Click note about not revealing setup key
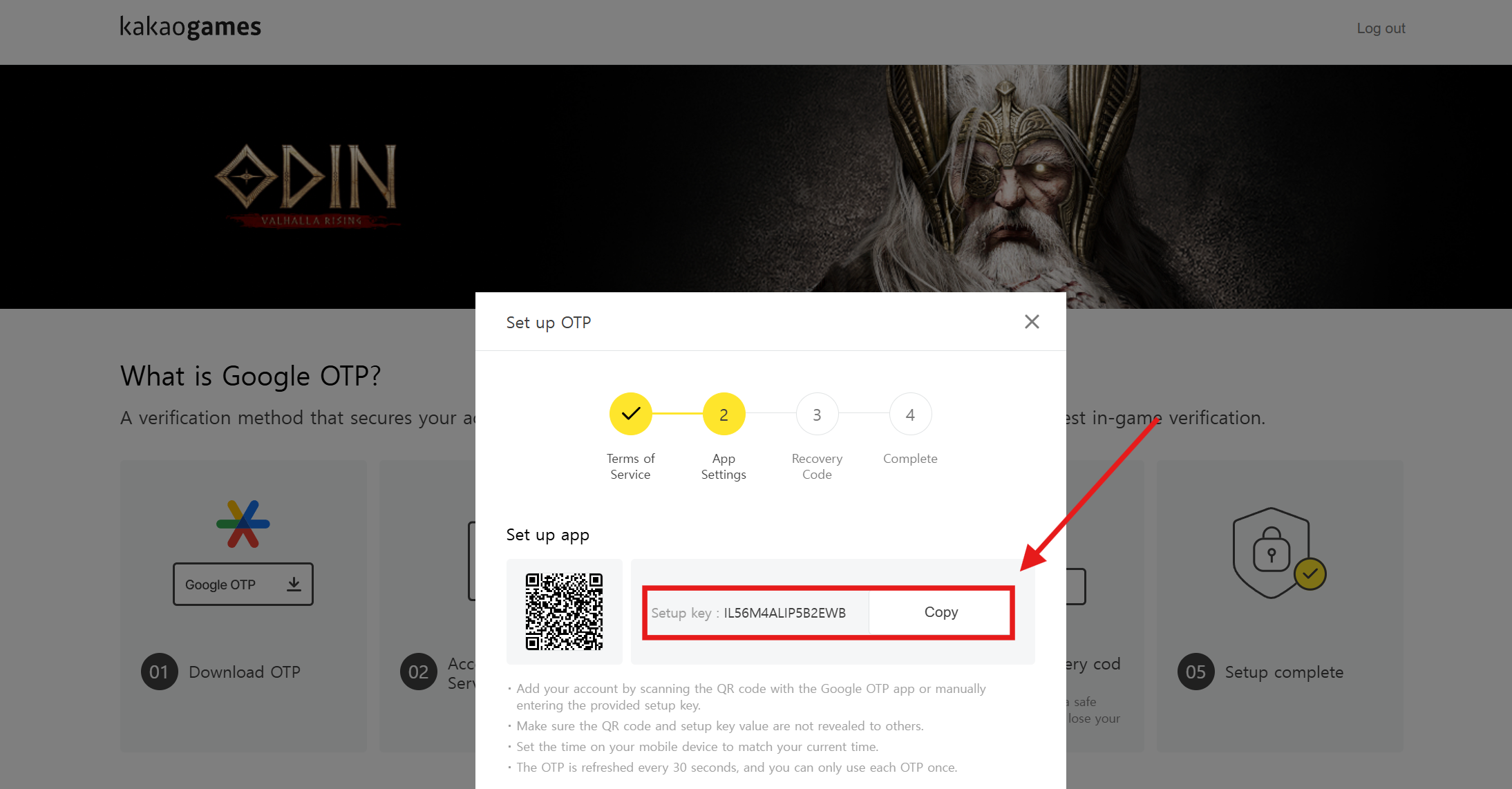The height and width of the screenshot is (789, 1512). (x=719, y=725)
